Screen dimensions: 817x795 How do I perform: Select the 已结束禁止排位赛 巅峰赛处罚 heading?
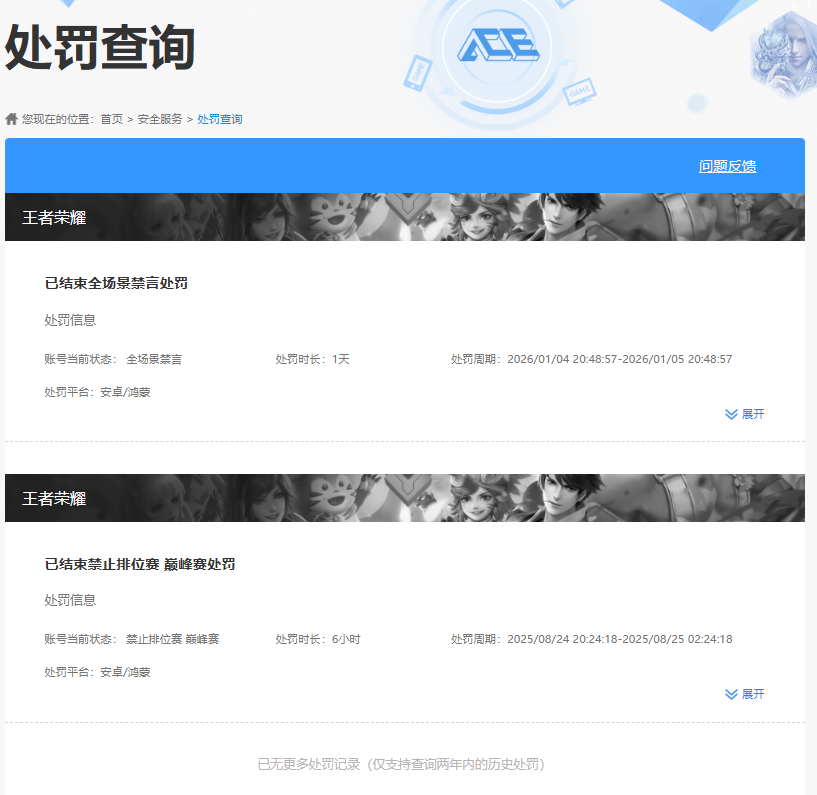[140, 564]
